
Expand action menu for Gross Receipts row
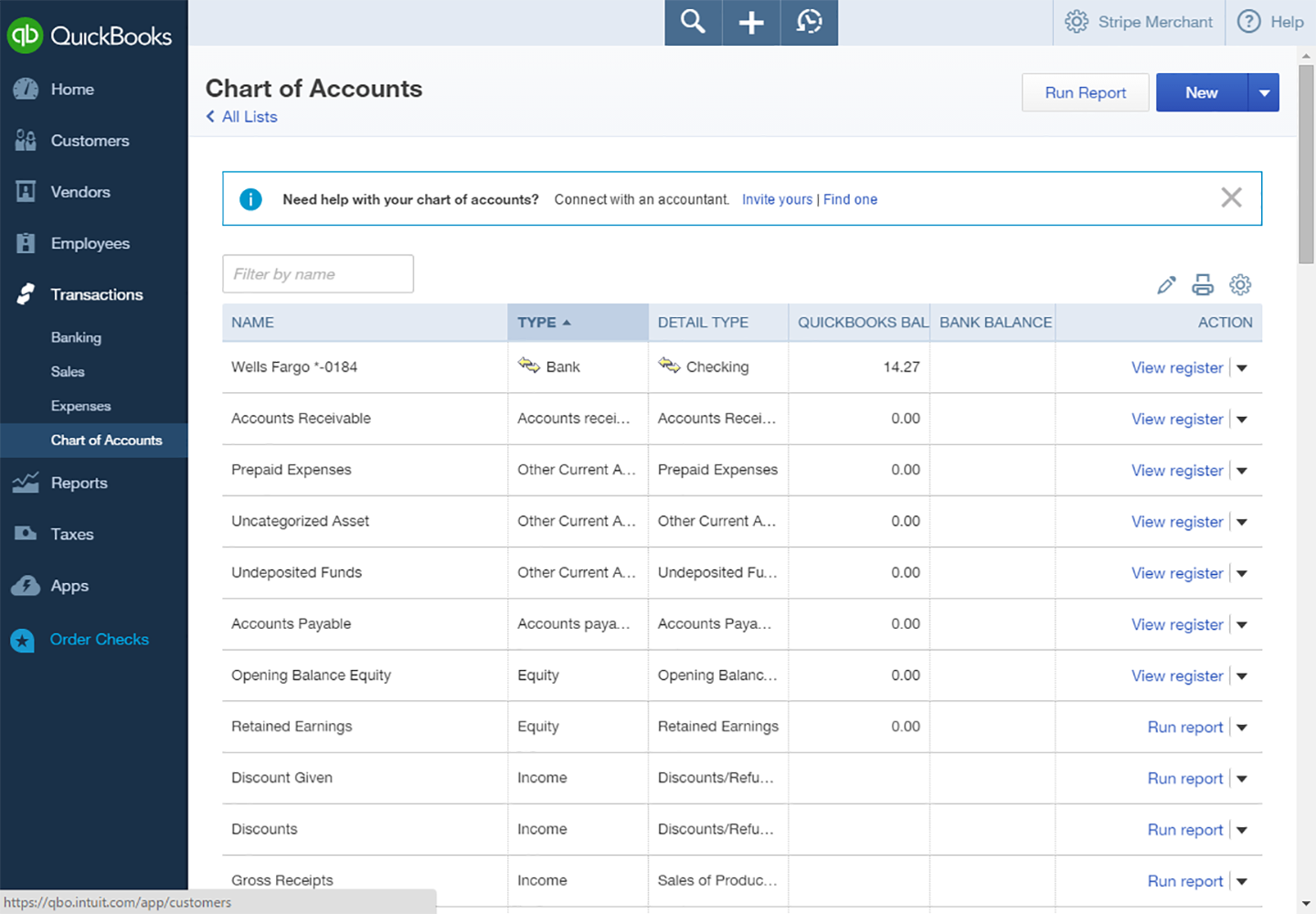1242,882
